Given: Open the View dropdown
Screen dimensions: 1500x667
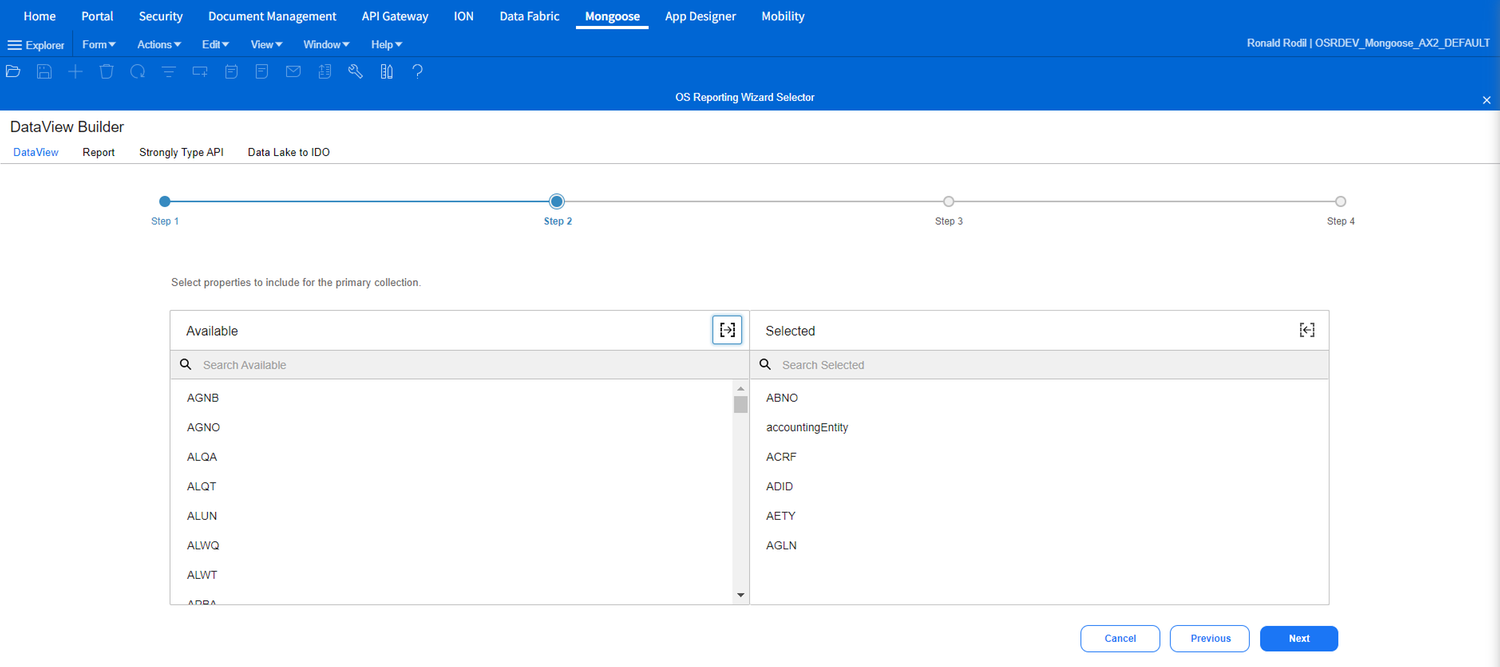Looking at the screenshot, I should coord(266,44).
